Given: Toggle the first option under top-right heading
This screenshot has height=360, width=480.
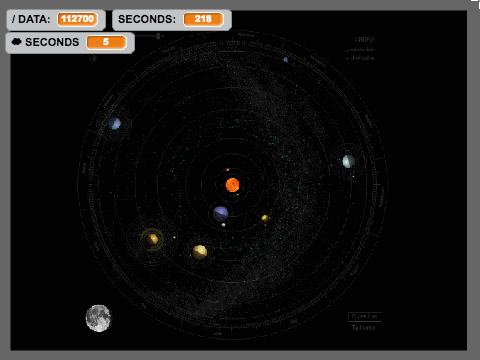Looking at the screenshot, I should pyautogui.click(x=360, y=50).
